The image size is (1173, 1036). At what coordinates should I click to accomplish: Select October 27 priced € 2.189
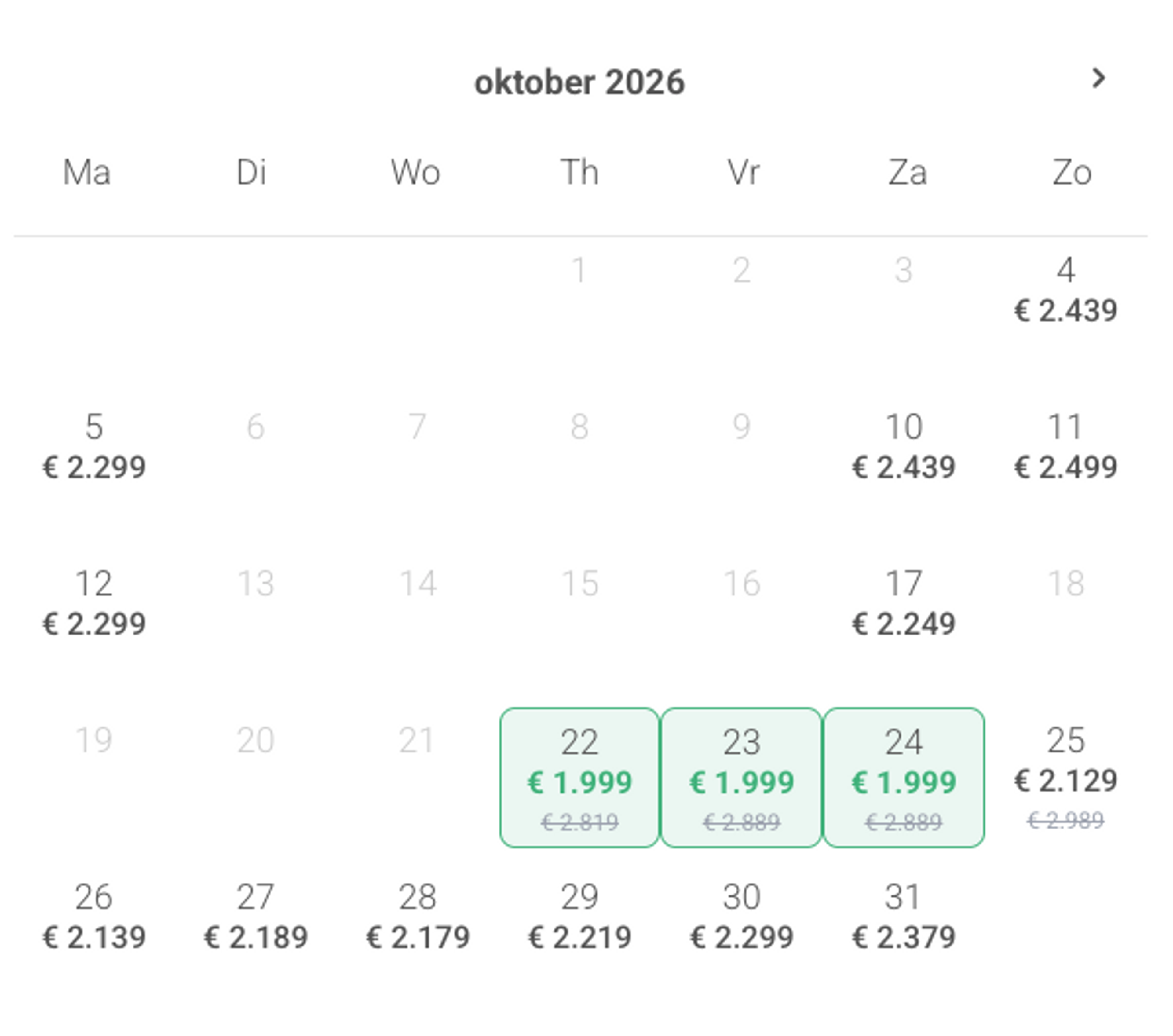[256, 917]
